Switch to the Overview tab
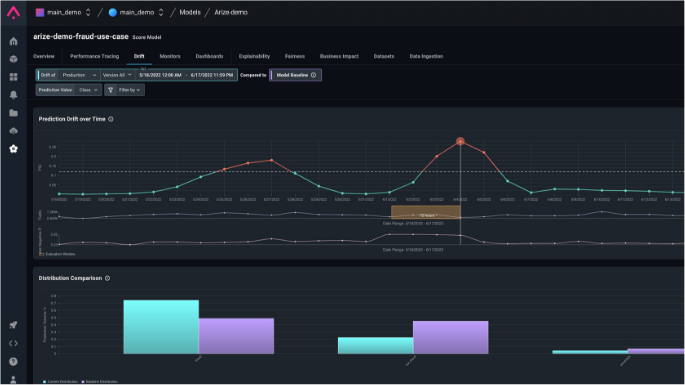The image size is (685, 385). (x=44, y=56)
